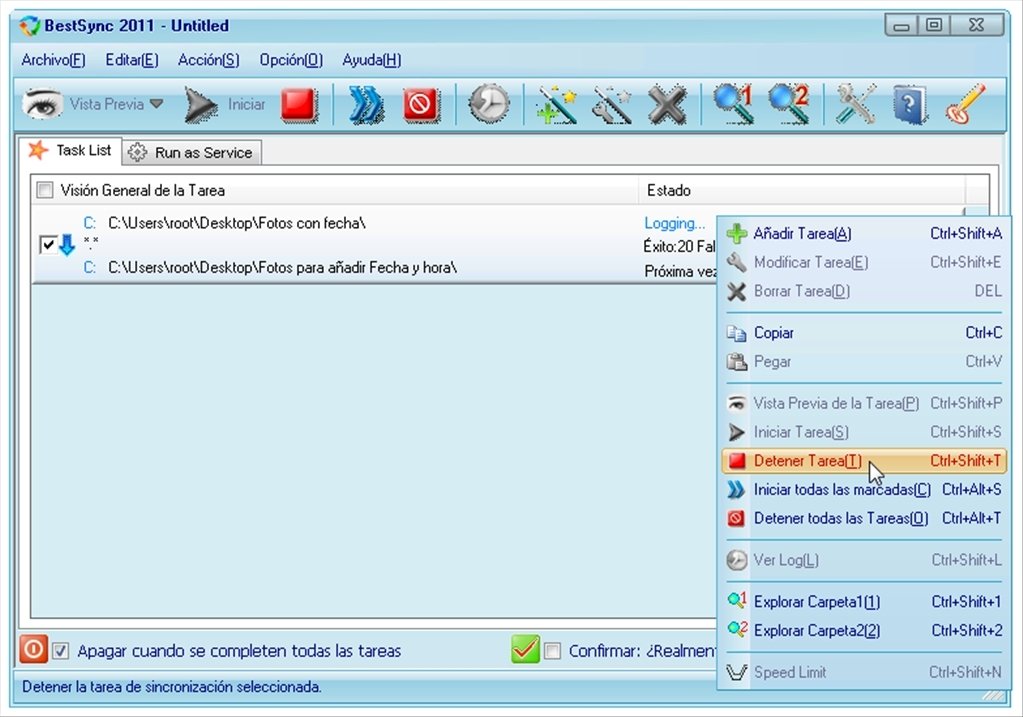1023x717 pixels.
Task: Choose Pegar from the context menu
Action: click(864, 361)
